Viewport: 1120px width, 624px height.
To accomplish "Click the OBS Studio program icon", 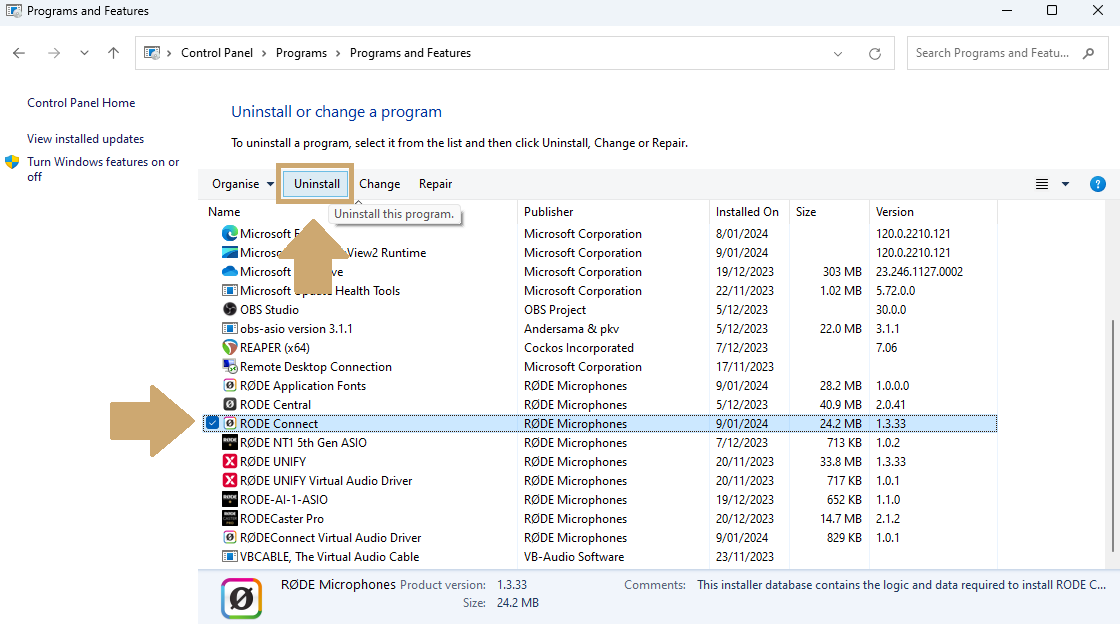I will [x=229, y=309].
